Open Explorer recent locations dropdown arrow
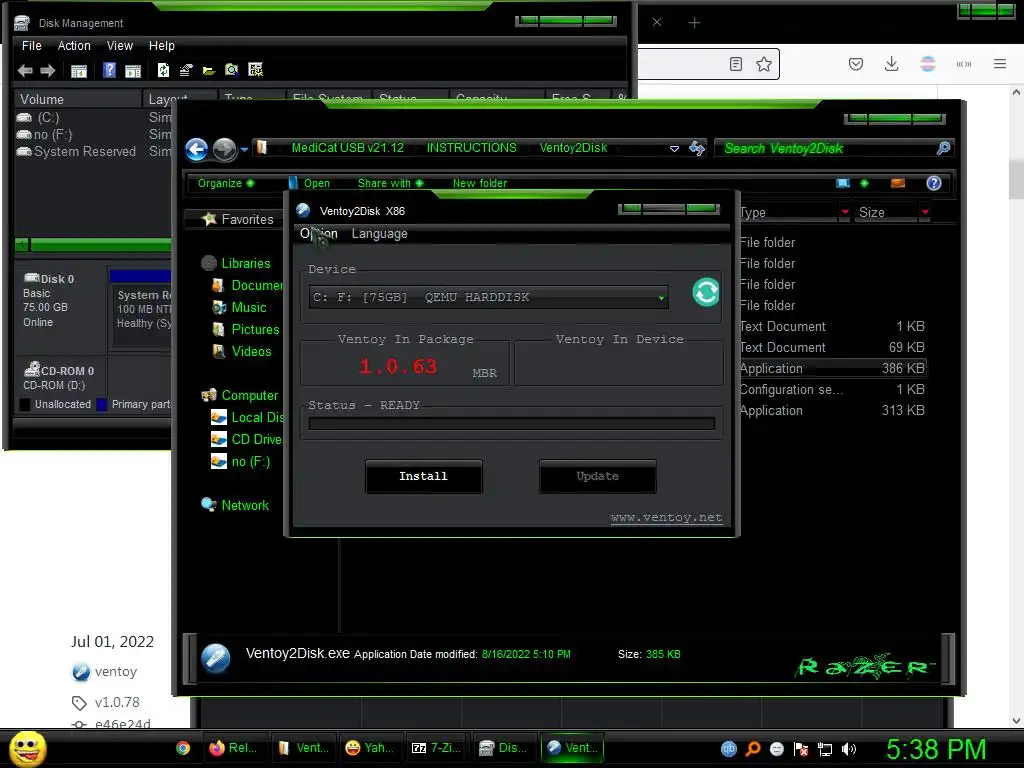Screen dimensions: 1024x768 point(244,150)
